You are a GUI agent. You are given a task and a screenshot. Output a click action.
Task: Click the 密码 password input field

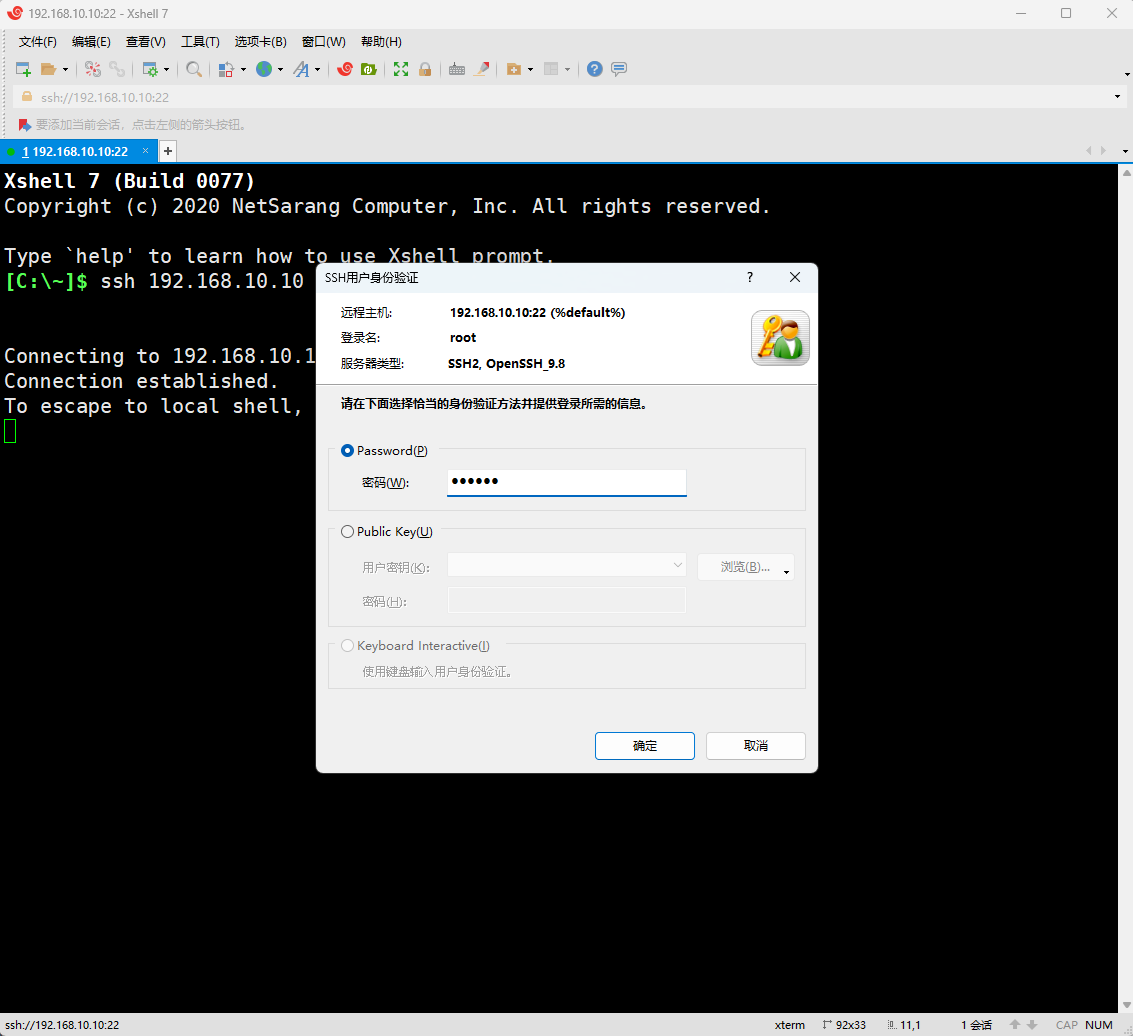(x=566, y=482)
